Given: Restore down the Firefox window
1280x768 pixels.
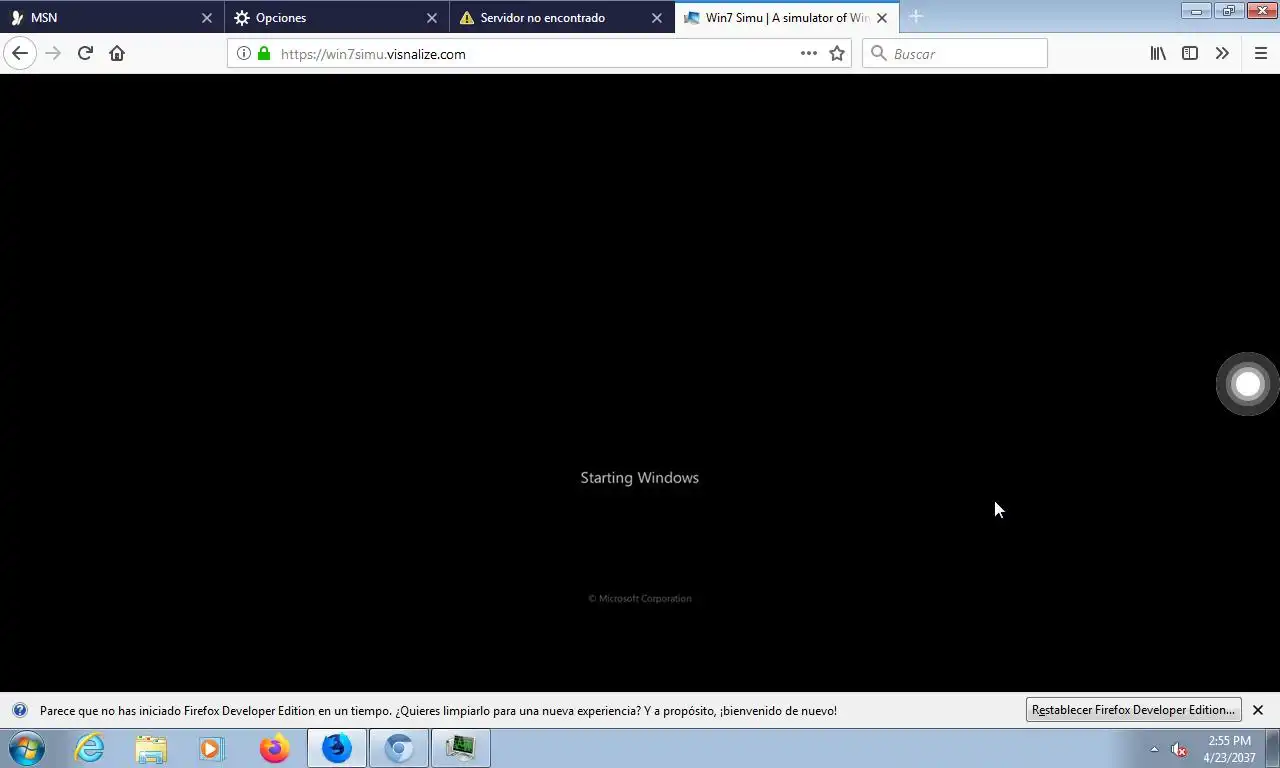Looking at the screenshot, I should click(1228, 11).
